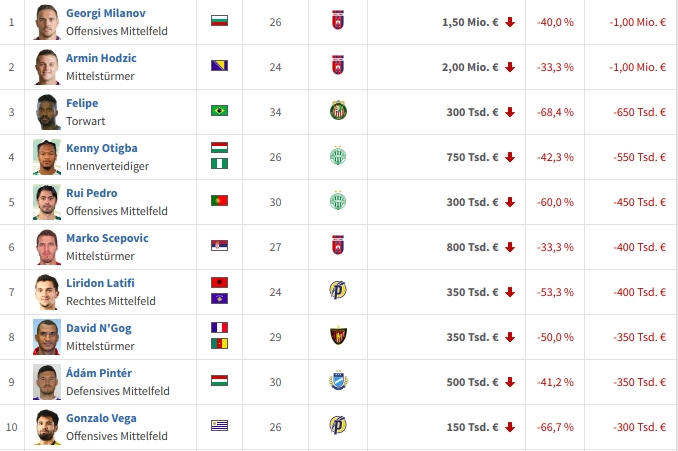Click the red down arrow in Rui Pedro's row
678x451 pixels.
click(x=510, y=202)
